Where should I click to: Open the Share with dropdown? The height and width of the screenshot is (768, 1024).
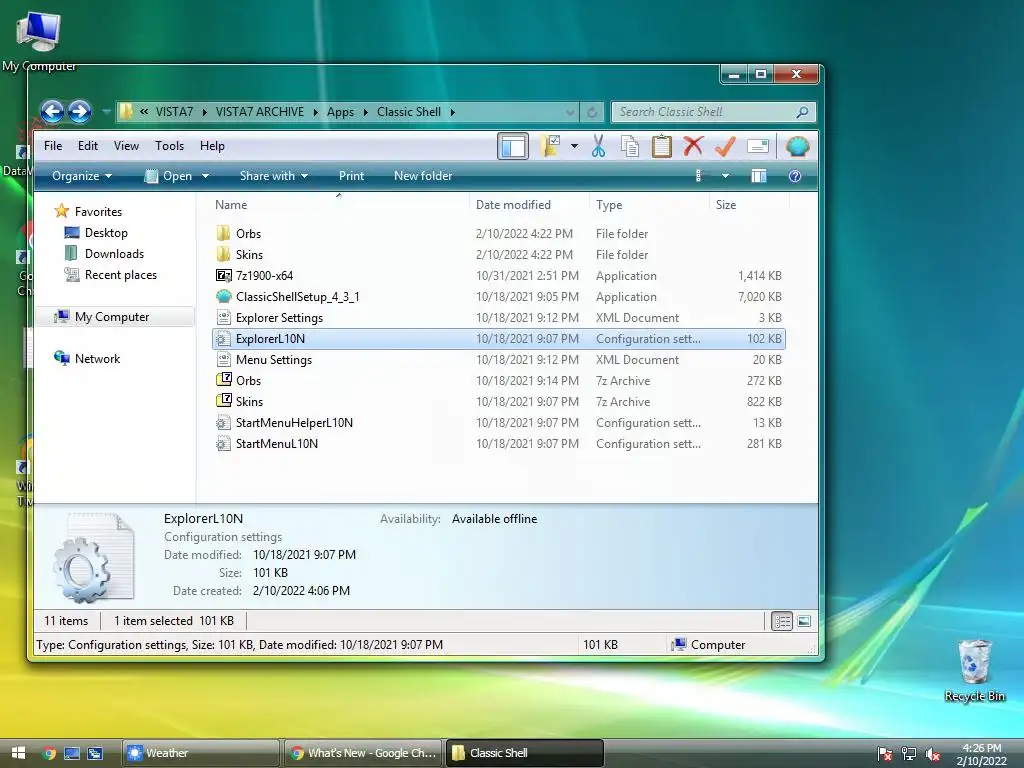(274, 176)
